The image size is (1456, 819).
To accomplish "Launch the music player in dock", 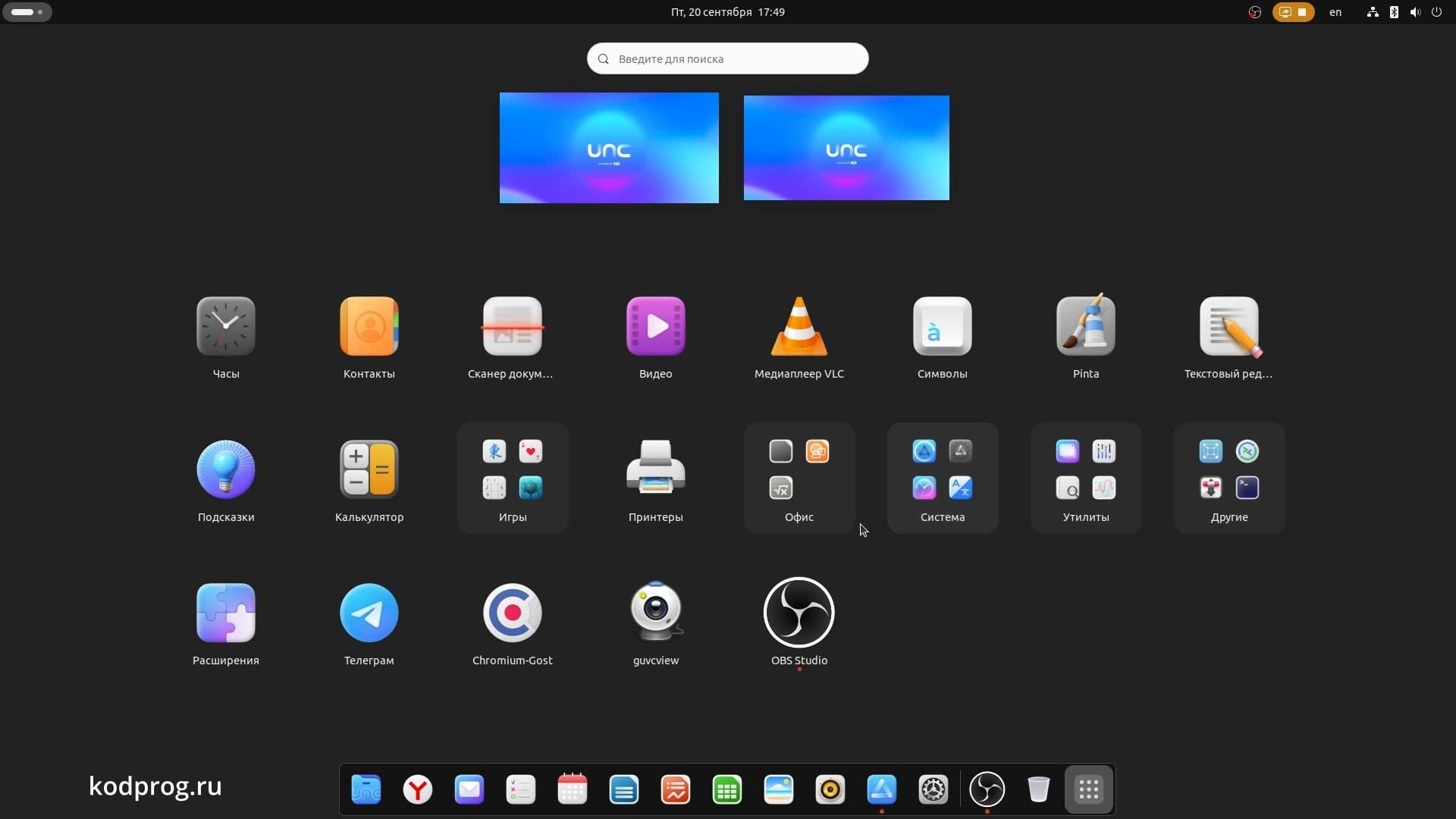I will (x=830, y=789).
